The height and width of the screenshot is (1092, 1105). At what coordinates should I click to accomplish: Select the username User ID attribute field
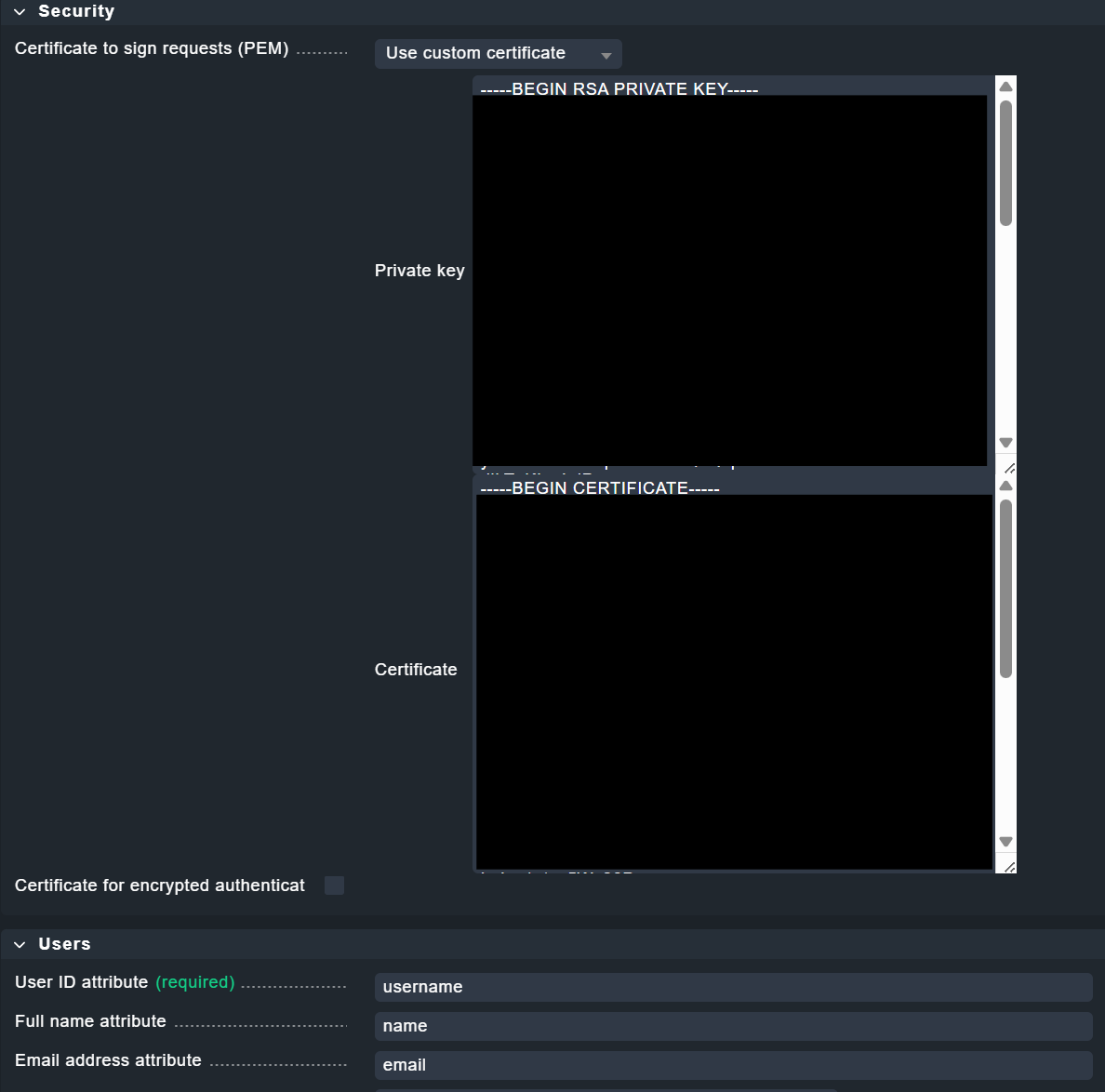(x=733, y=987)
